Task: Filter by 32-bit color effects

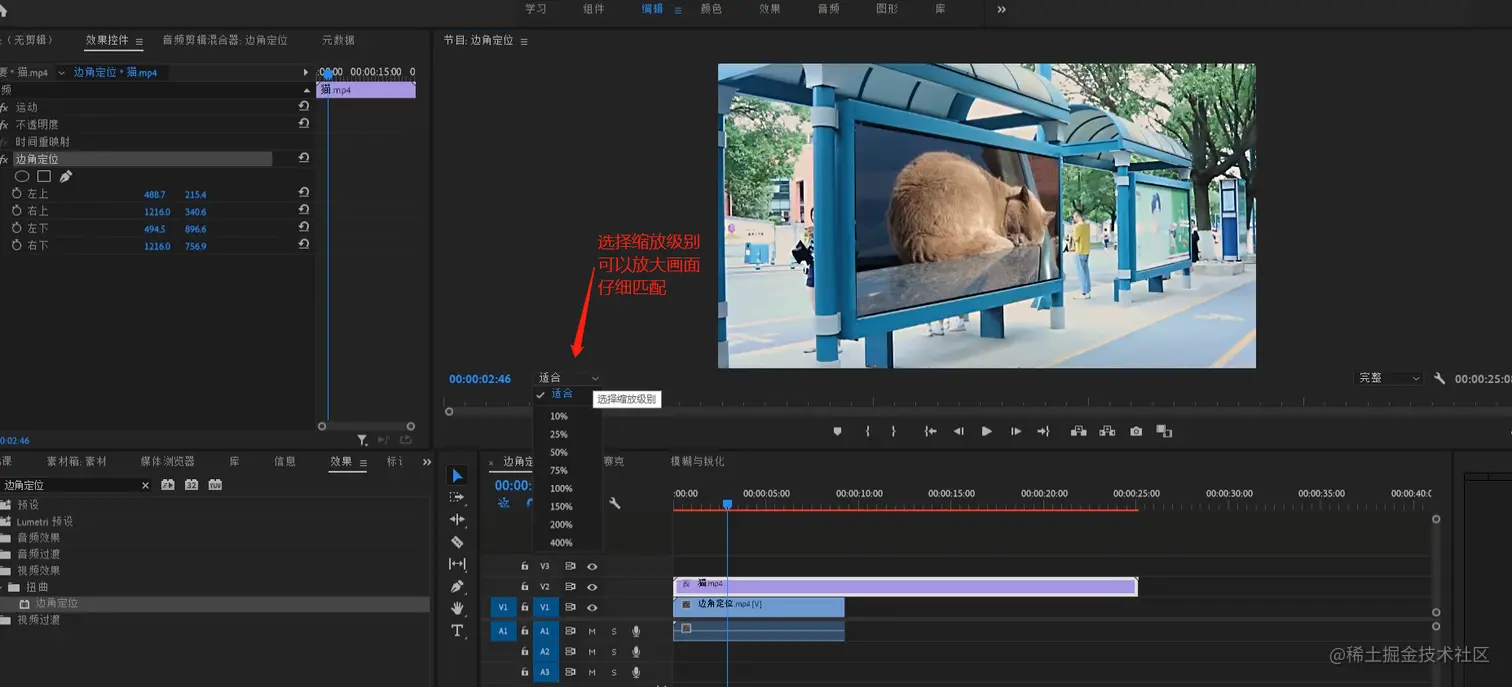Action: pos(191,485)
